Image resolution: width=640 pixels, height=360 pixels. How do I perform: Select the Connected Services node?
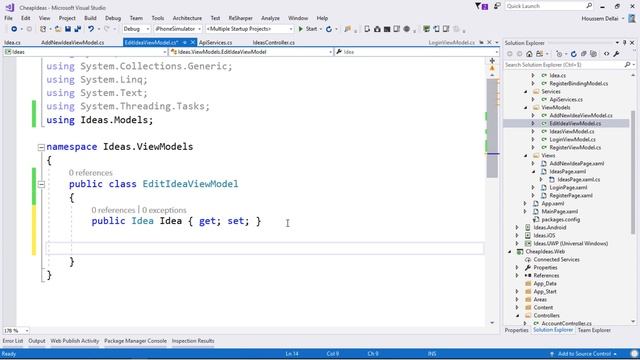(x=556, y=260)
